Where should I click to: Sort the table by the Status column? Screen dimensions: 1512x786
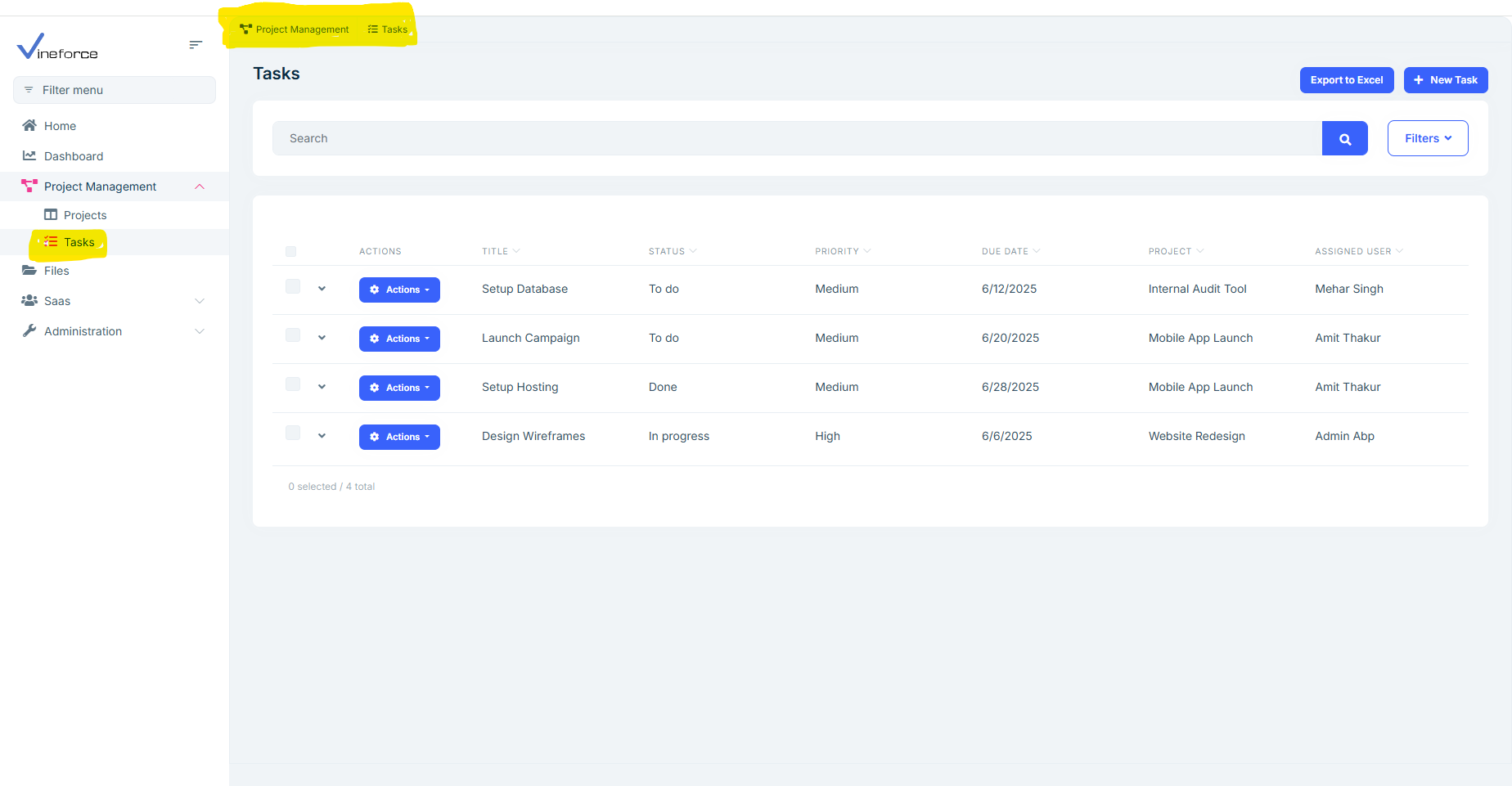673,251
